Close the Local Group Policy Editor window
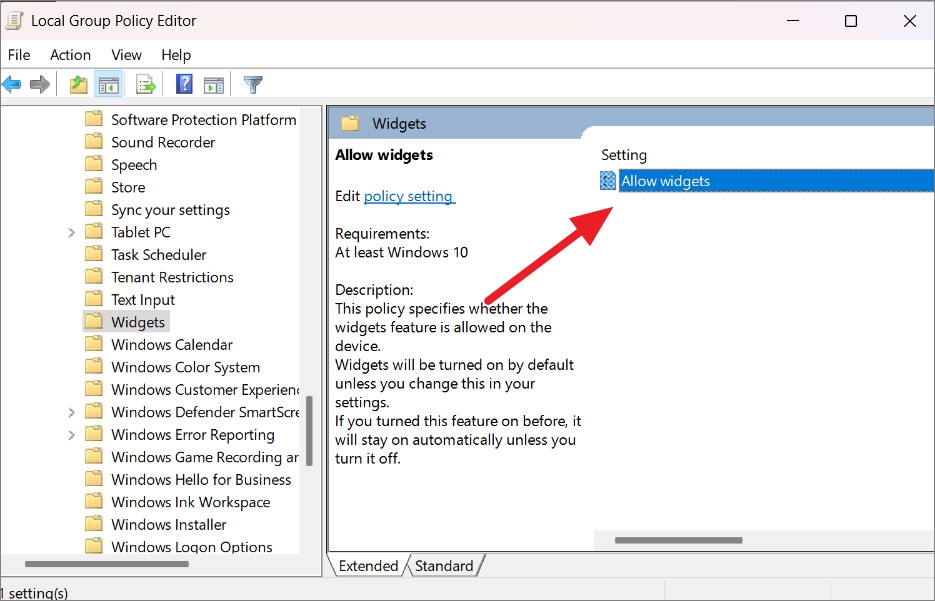This screenshot has height=601, width=935. pyautogui.click(x=909, y=21)
